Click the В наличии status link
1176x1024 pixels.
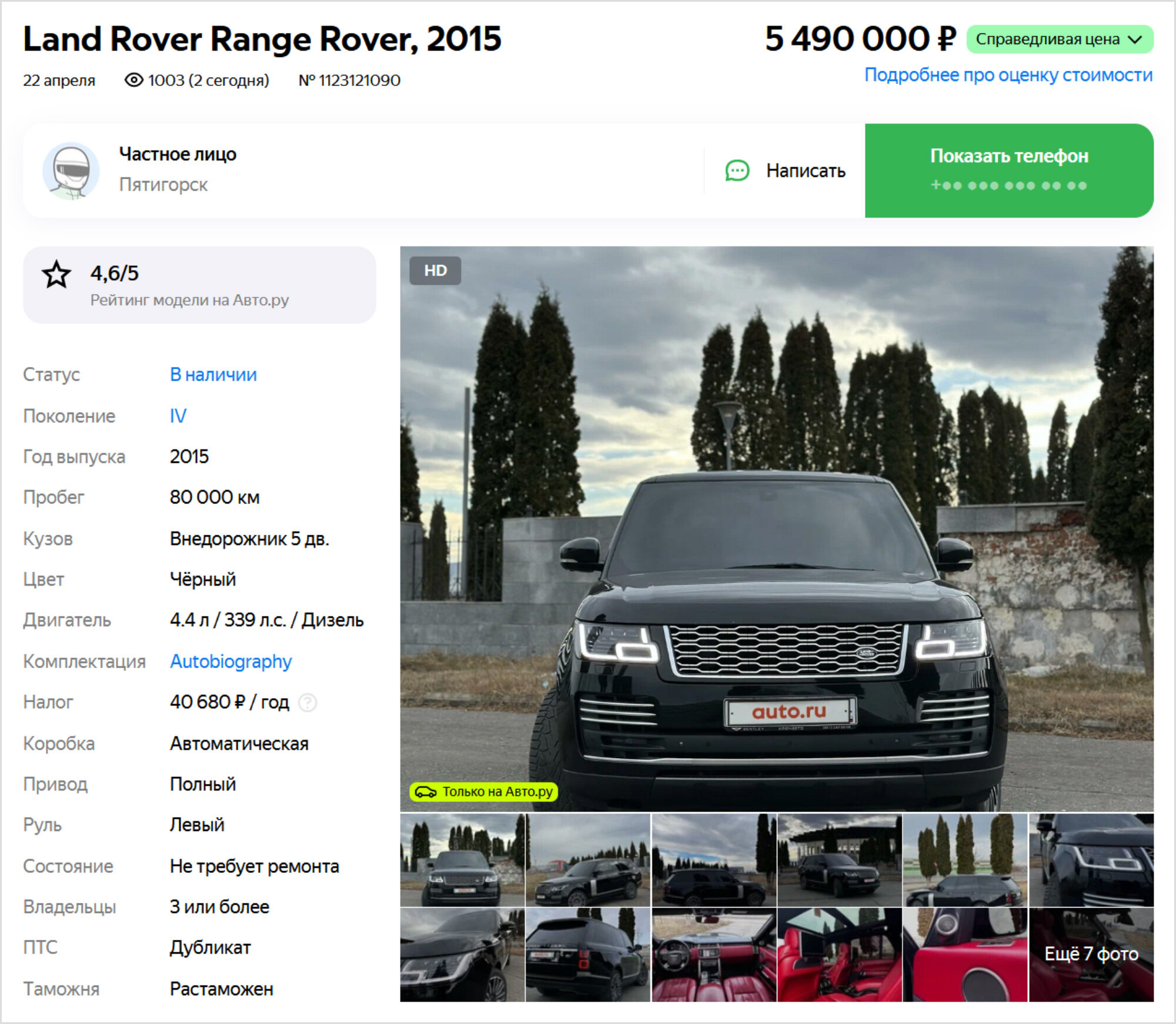(x=213, y=375)
